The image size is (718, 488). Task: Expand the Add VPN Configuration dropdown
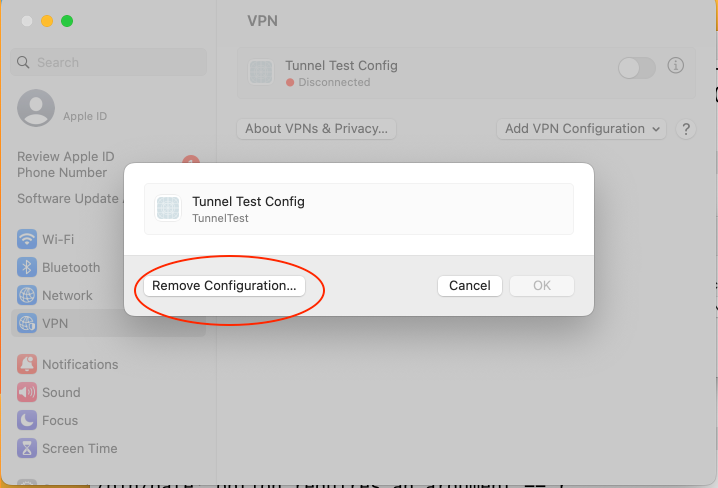point(582,129)
